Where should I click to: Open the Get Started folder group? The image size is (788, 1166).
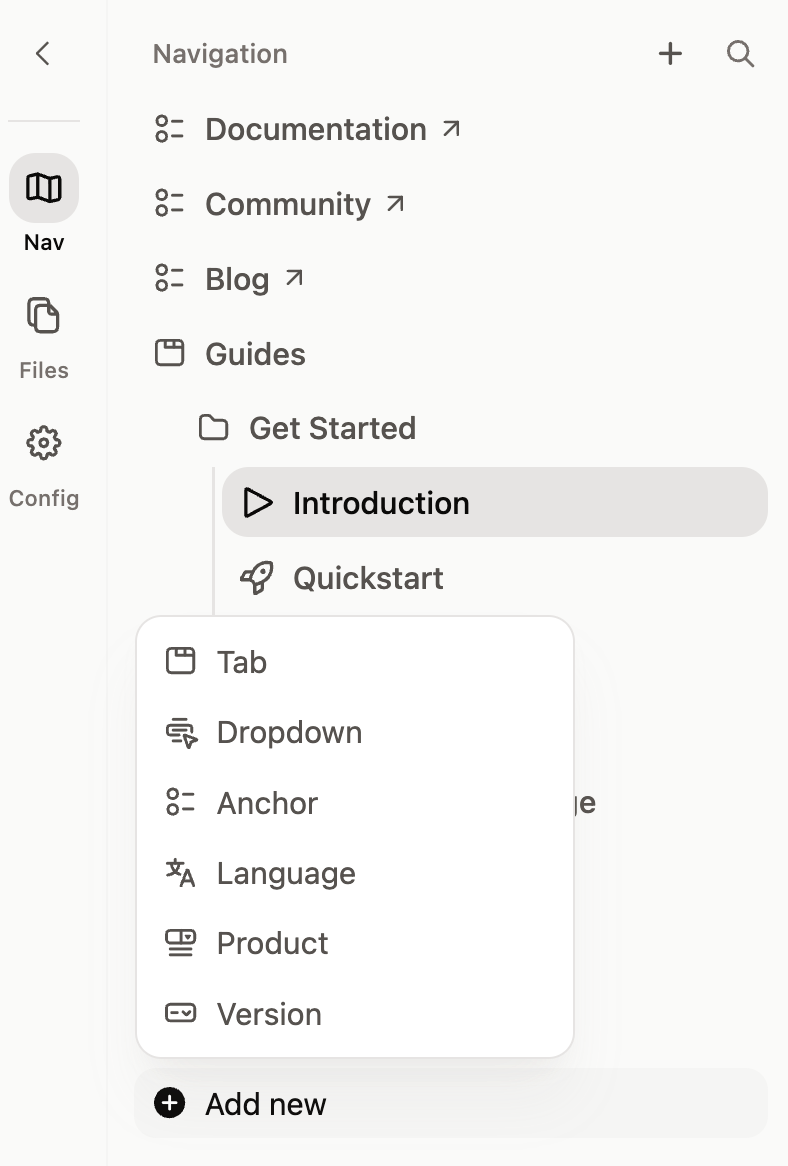coord(332,428)
